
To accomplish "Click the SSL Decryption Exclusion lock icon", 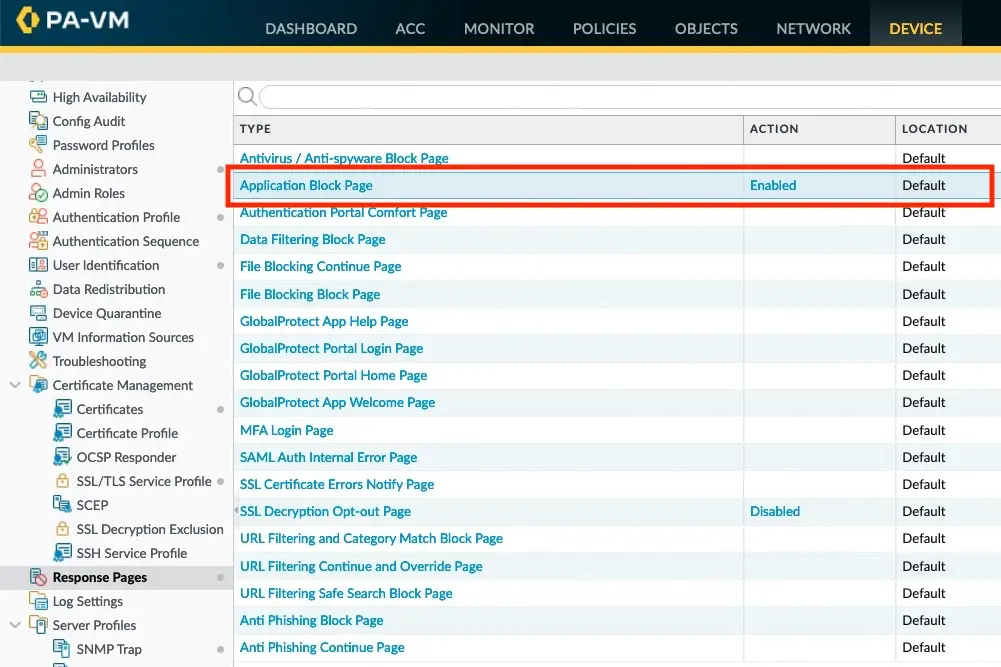I will [x=62, y=529].
